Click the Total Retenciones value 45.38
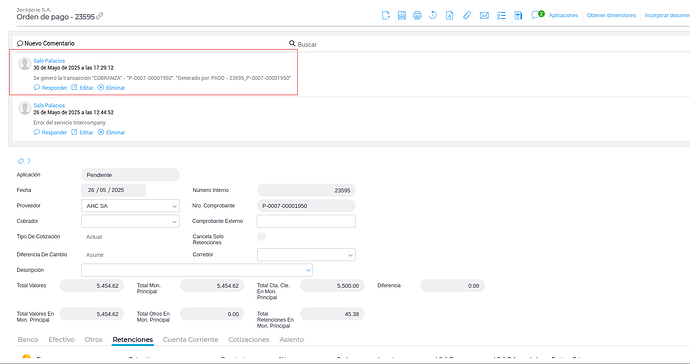The width and height of the screenshot is (690, 364). tap(332, 314)
